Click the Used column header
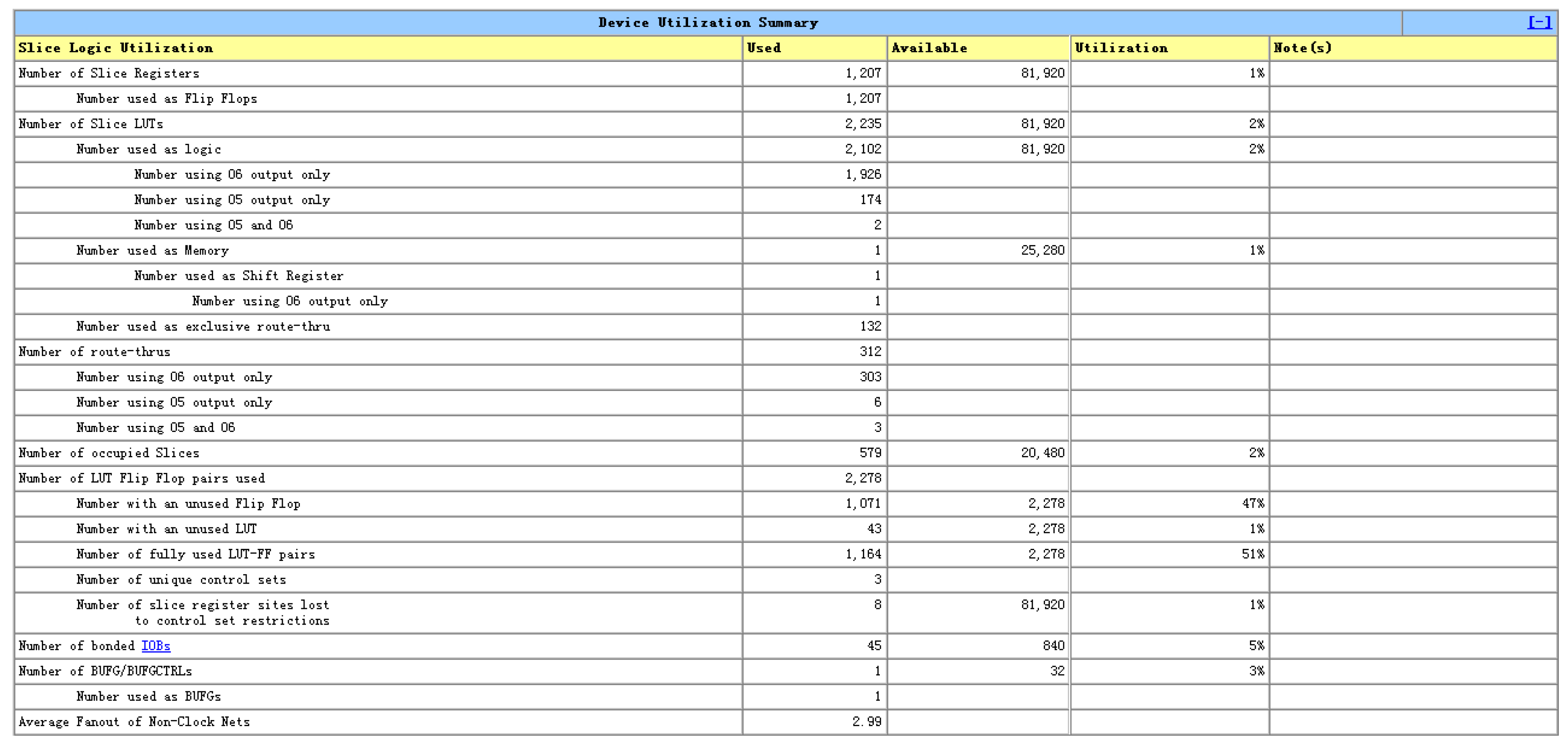This screenshot has width=1568, height=748. click(x=764, y=48)
